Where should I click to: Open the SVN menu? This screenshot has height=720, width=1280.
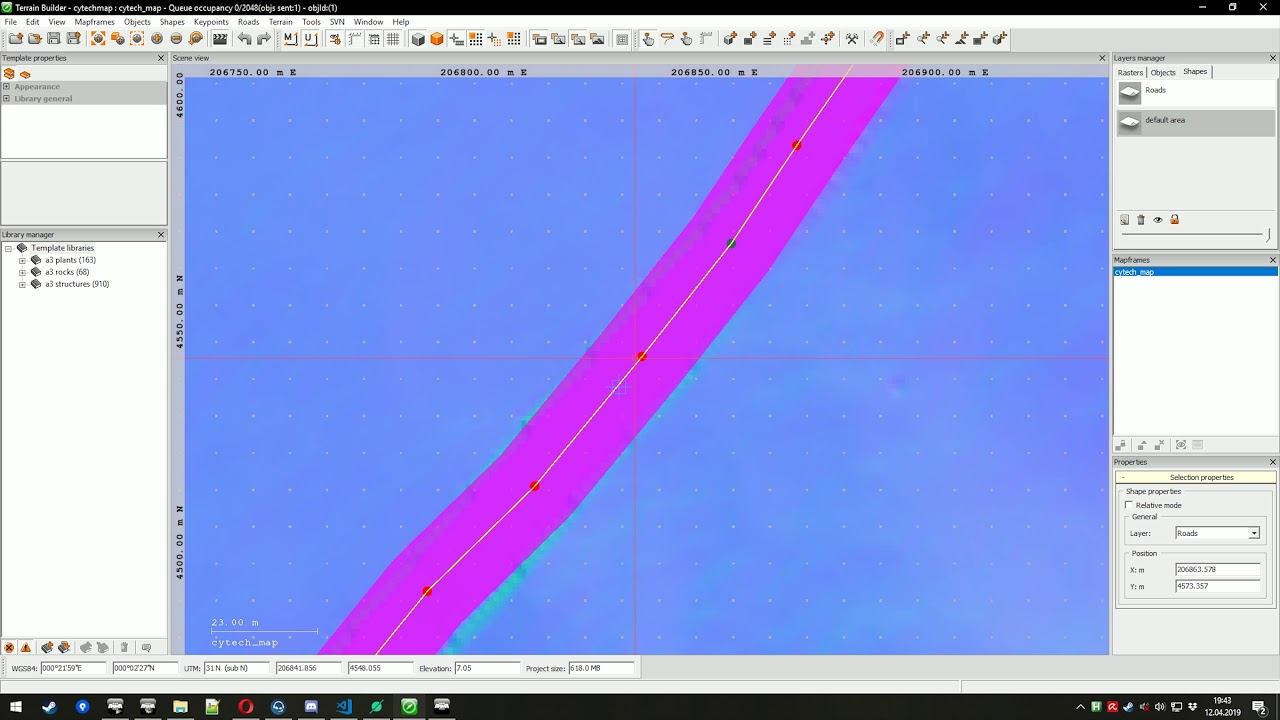337,22
